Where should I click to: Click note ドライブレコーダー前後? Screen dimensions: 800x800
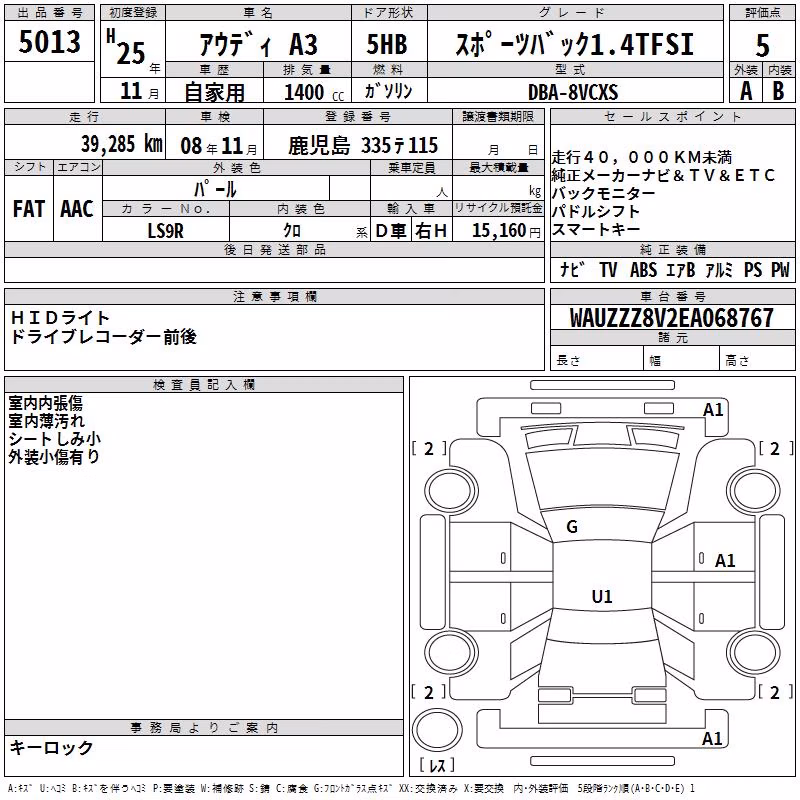pyautogui.click(x=104, y=336)
